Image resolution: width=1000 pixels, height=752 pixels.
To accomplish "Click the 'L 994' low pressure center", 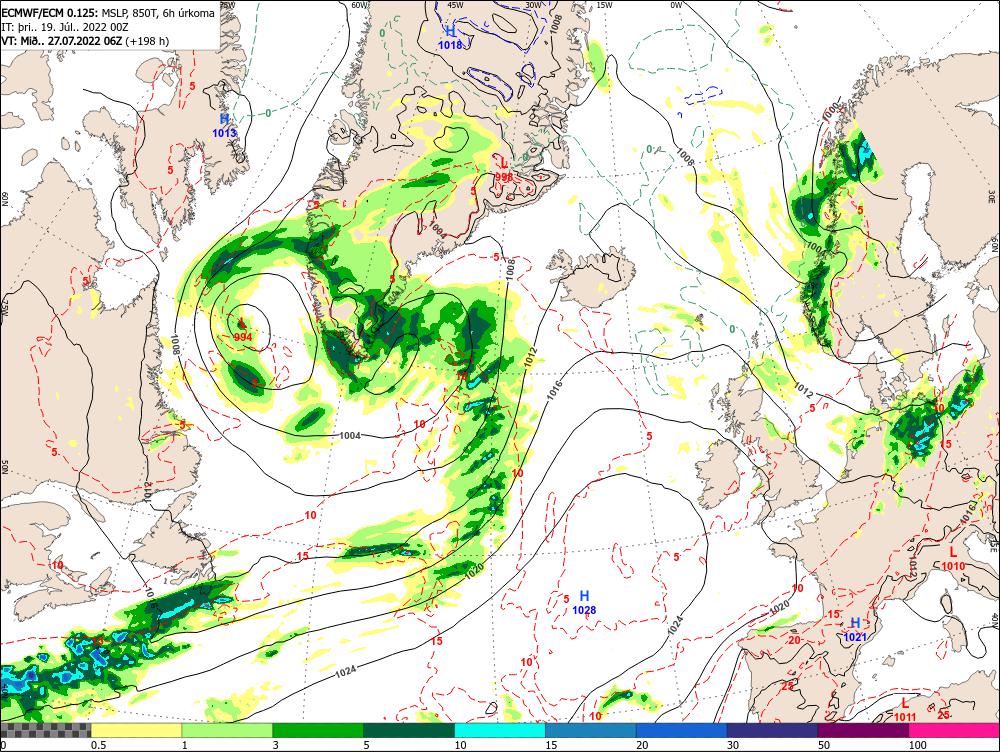I will (243, 330).
